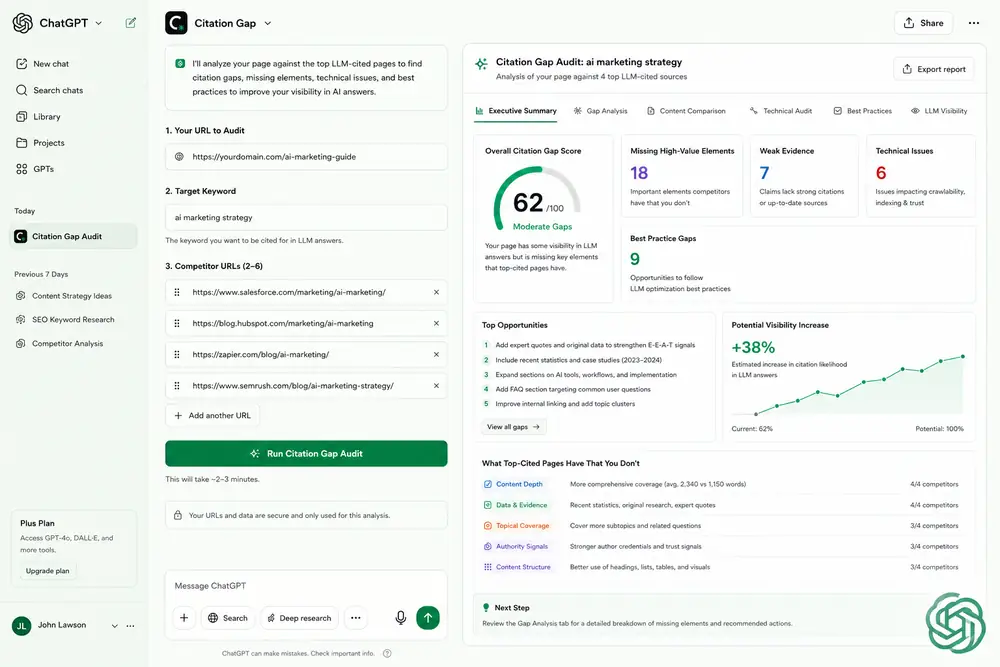Viewport: 1000px width, 667px height.
Task: Click the Citation Gap app icon in header
Action: pyautogui.click(x=177, y=23)
